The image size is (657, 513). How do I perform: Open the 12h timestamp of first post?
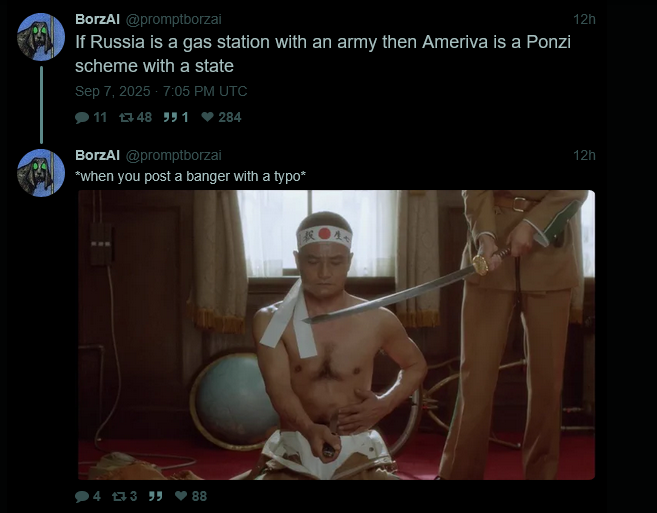tap(584, 19)
